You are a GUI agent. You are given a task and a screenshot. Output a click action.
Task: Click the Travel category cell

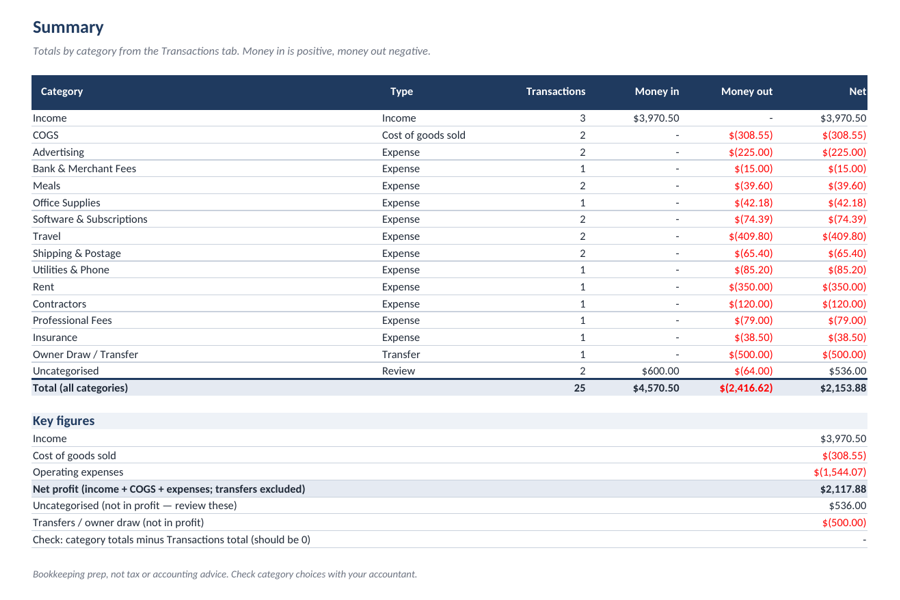click(46, 237)
